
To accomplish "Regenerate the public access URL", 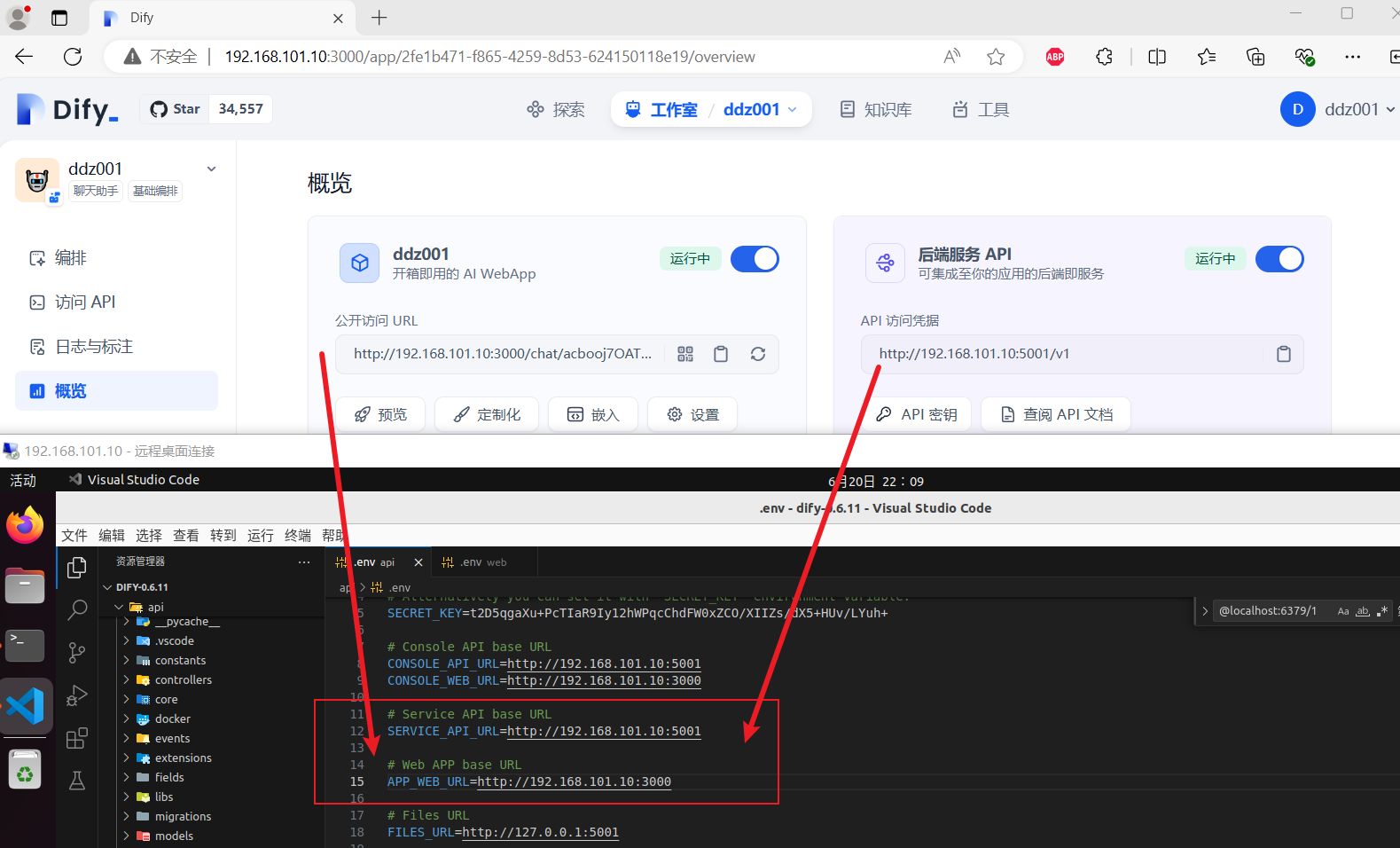I will (x=758, y=354).
